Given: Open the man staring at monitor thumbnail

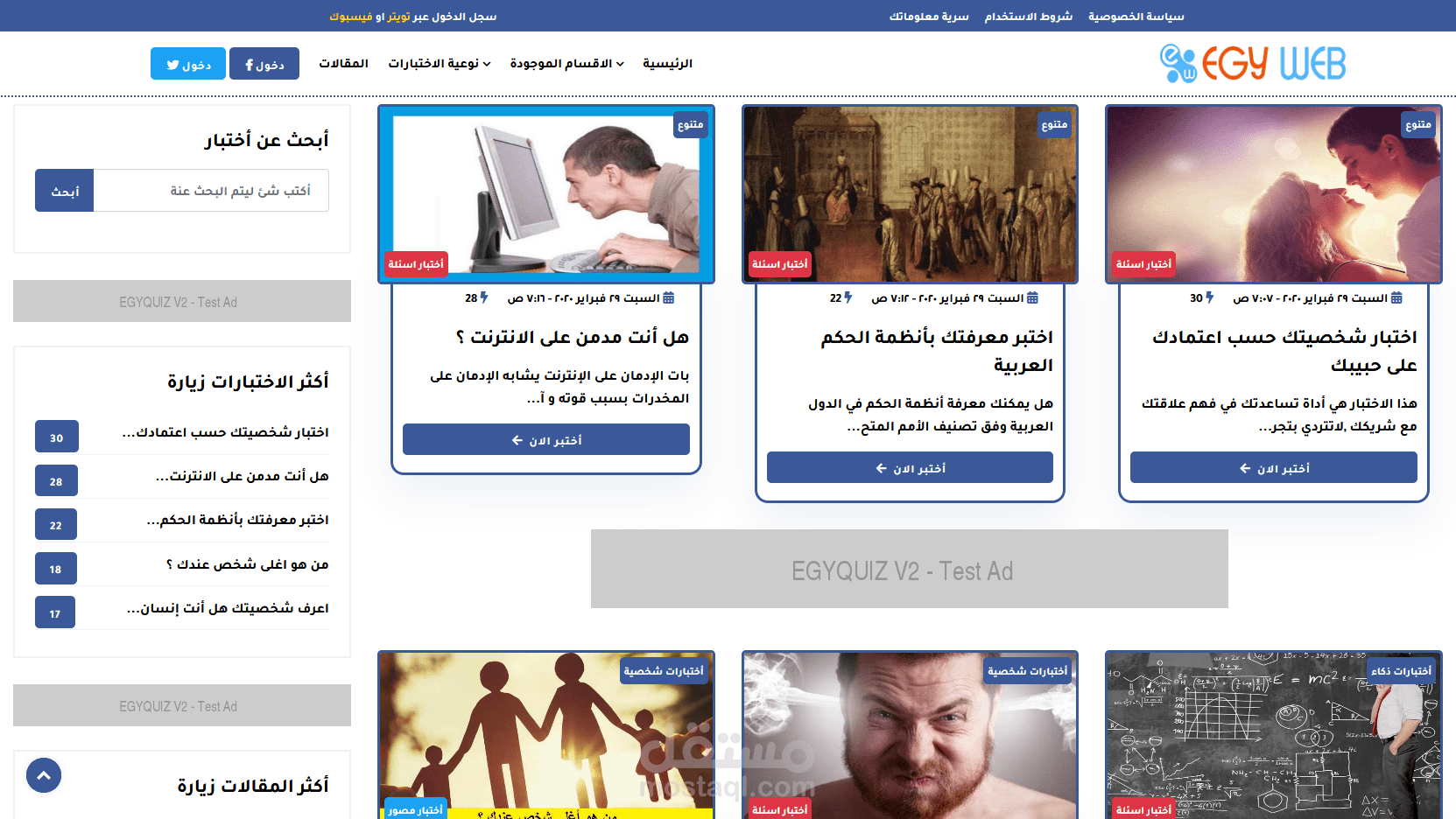Looking at the screenshot, I should [546, 194].
